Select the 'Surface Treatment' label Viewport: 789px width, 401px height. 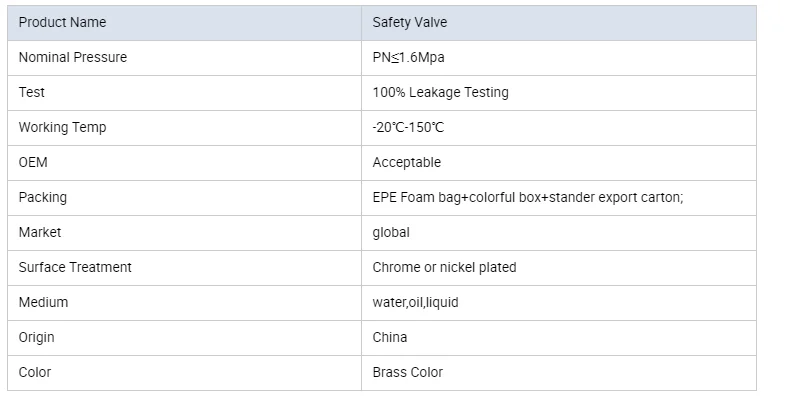coord(75,267)
